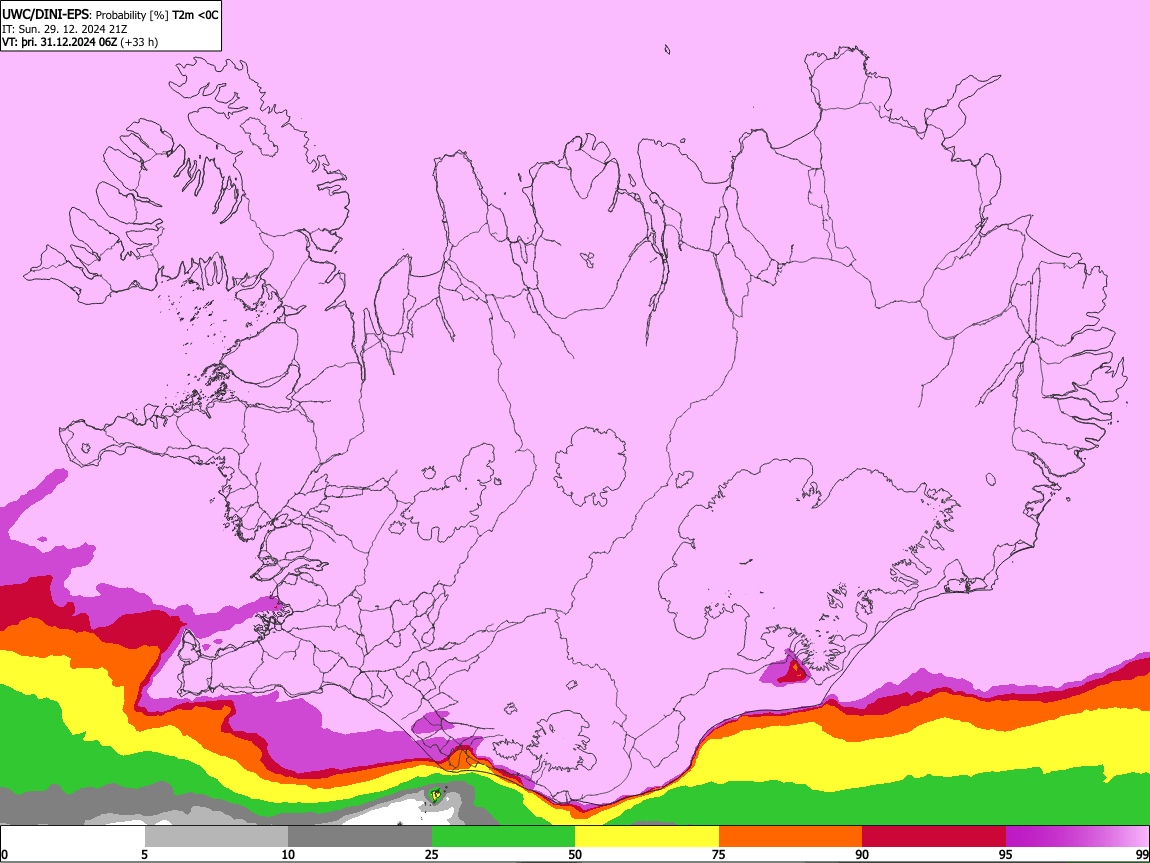Click the yellow 50–75% legend segment
Screen dimensions: 1150x863
(x=647, y=837)
